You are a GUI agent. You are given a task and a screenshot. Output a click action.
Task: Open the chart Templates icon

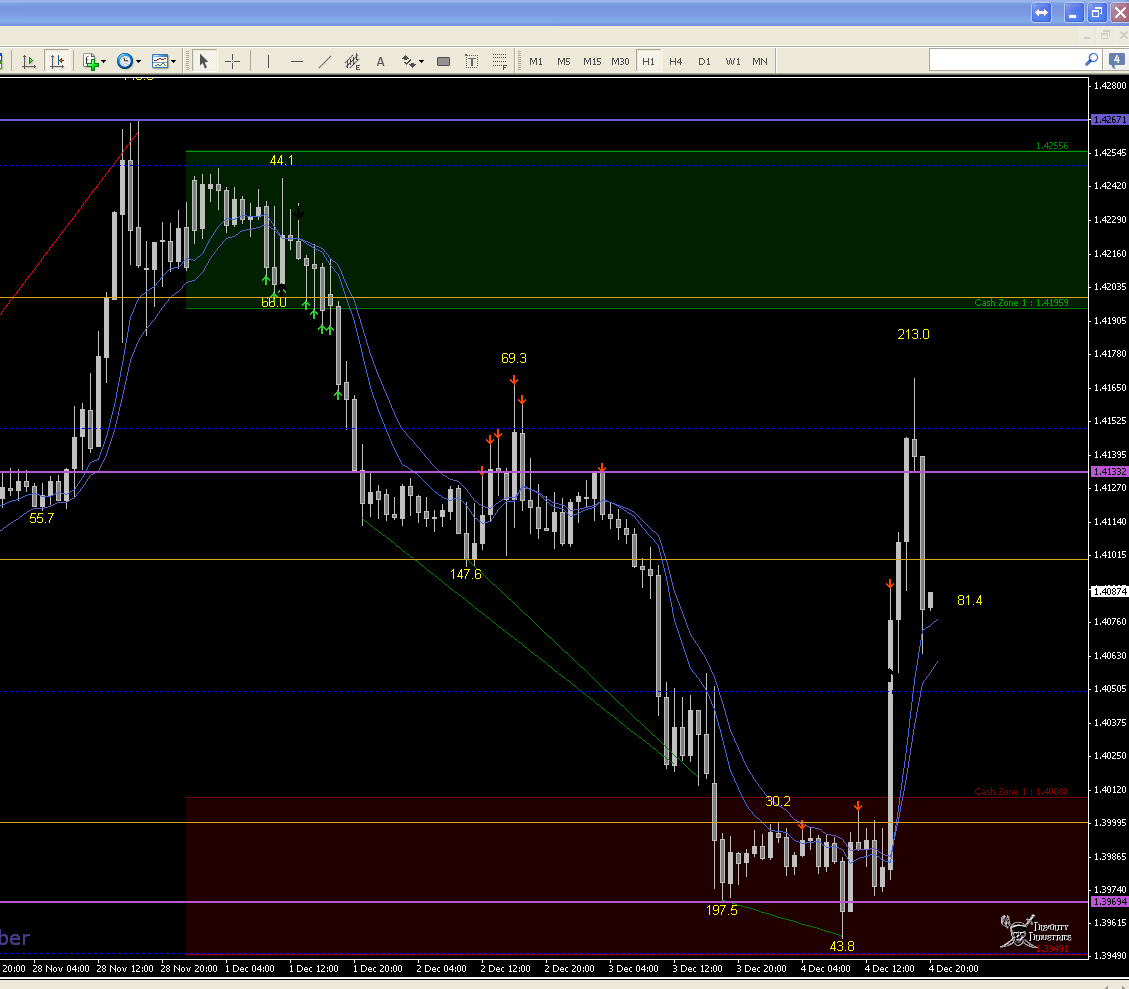tap(160, 61)
